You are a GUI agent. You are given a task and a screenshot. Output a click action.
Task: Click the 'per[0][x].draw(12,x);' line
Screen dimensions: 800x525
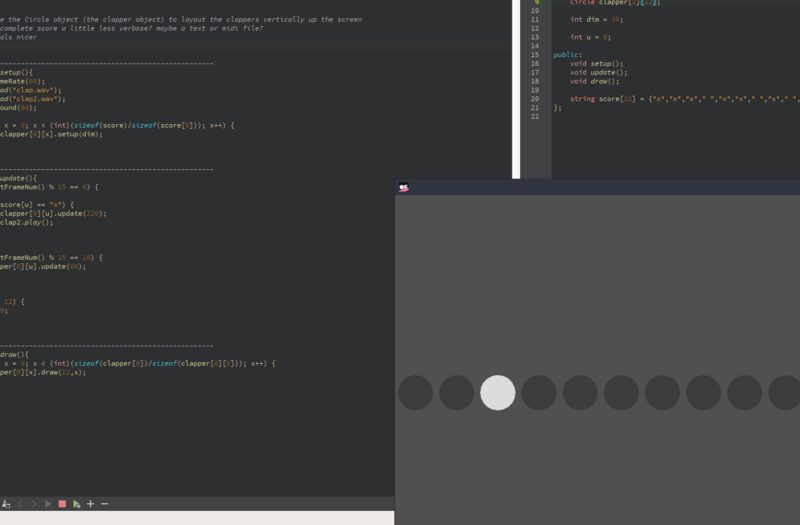43,372
